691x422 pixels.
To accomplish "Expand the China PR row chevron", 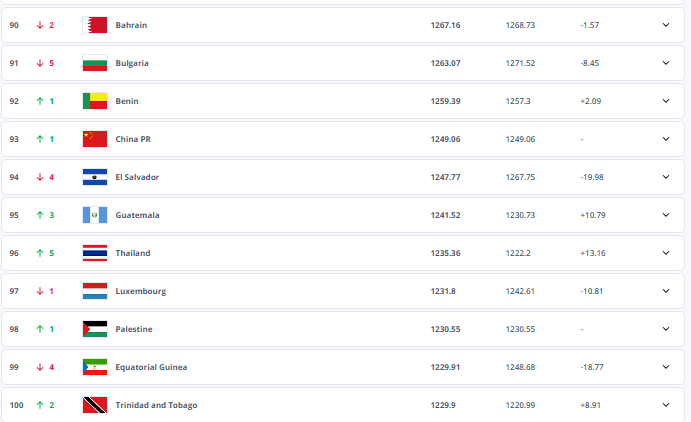I will click(666, 139).
